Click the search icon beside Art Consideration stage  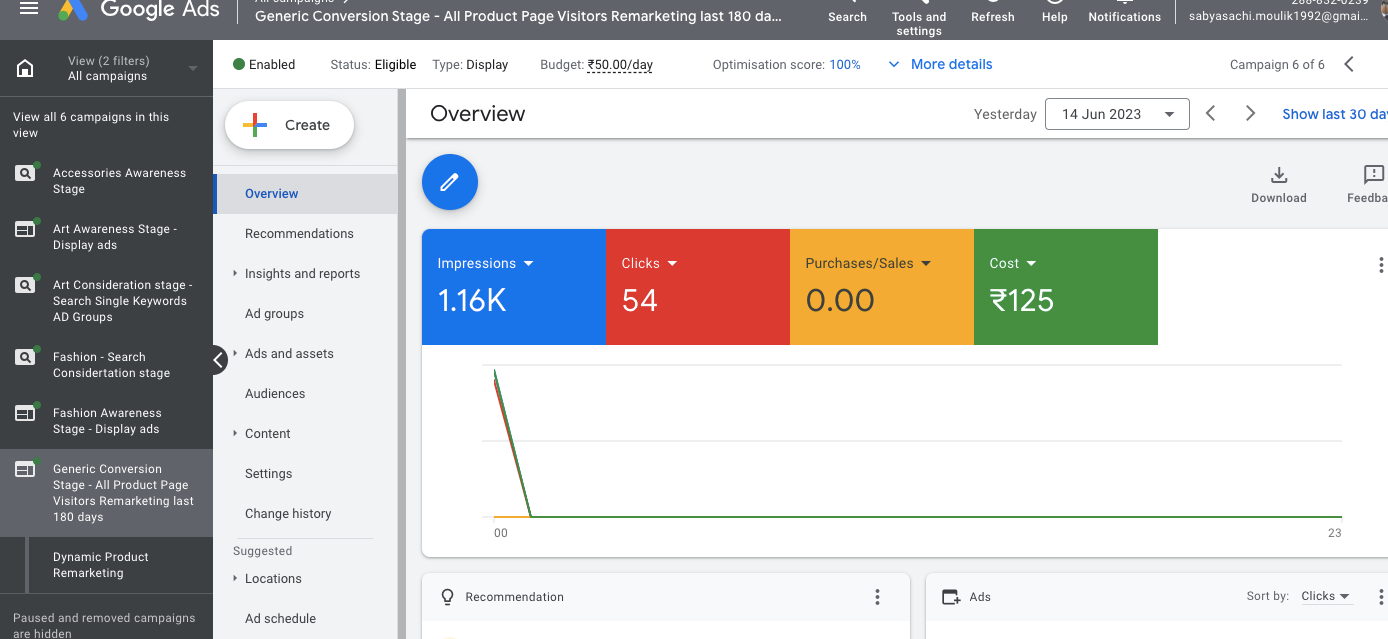point(25,285)
